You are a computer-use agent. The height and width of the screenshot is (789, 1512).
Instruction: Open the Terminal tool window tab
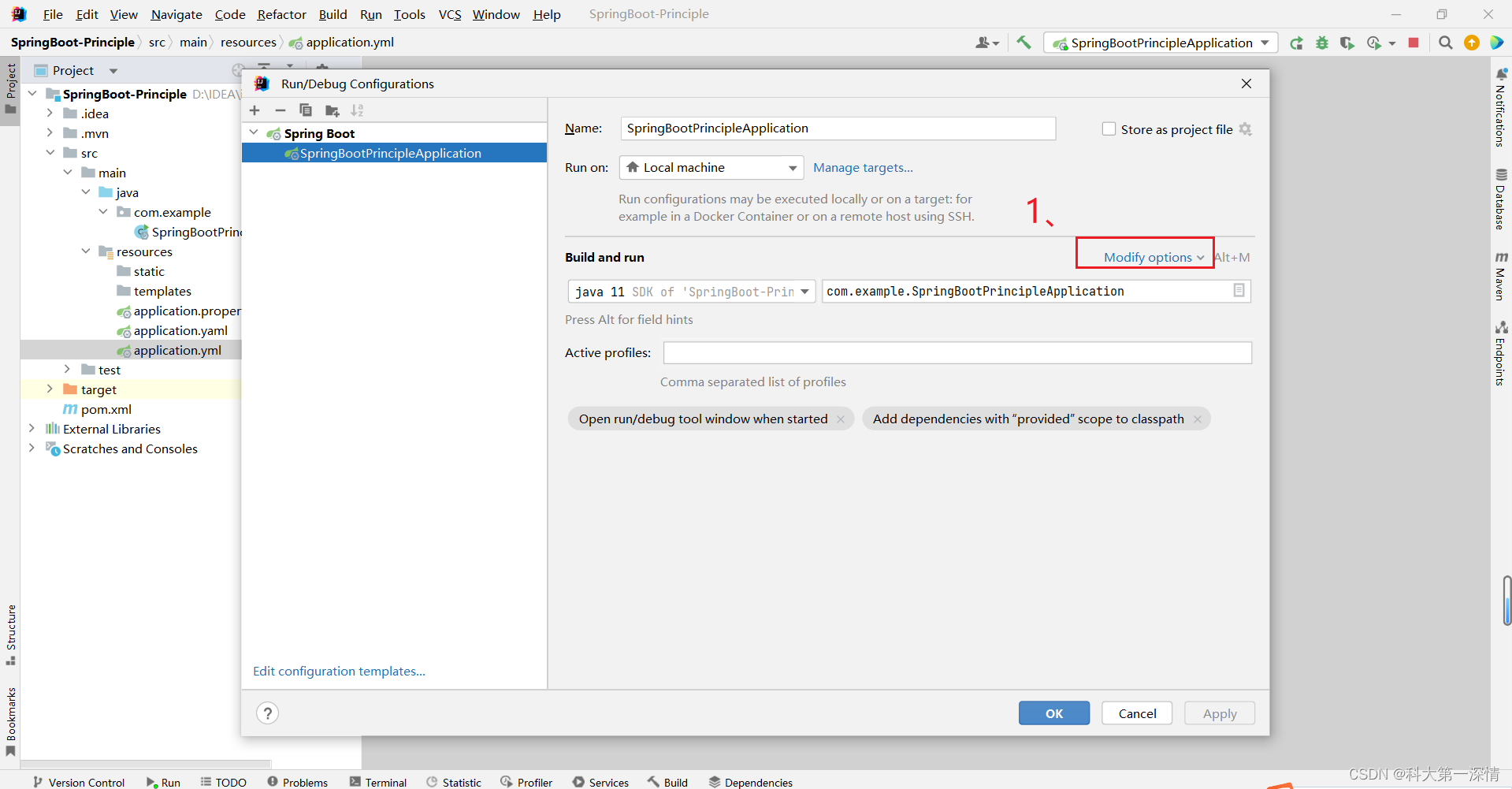pos(378,782)
